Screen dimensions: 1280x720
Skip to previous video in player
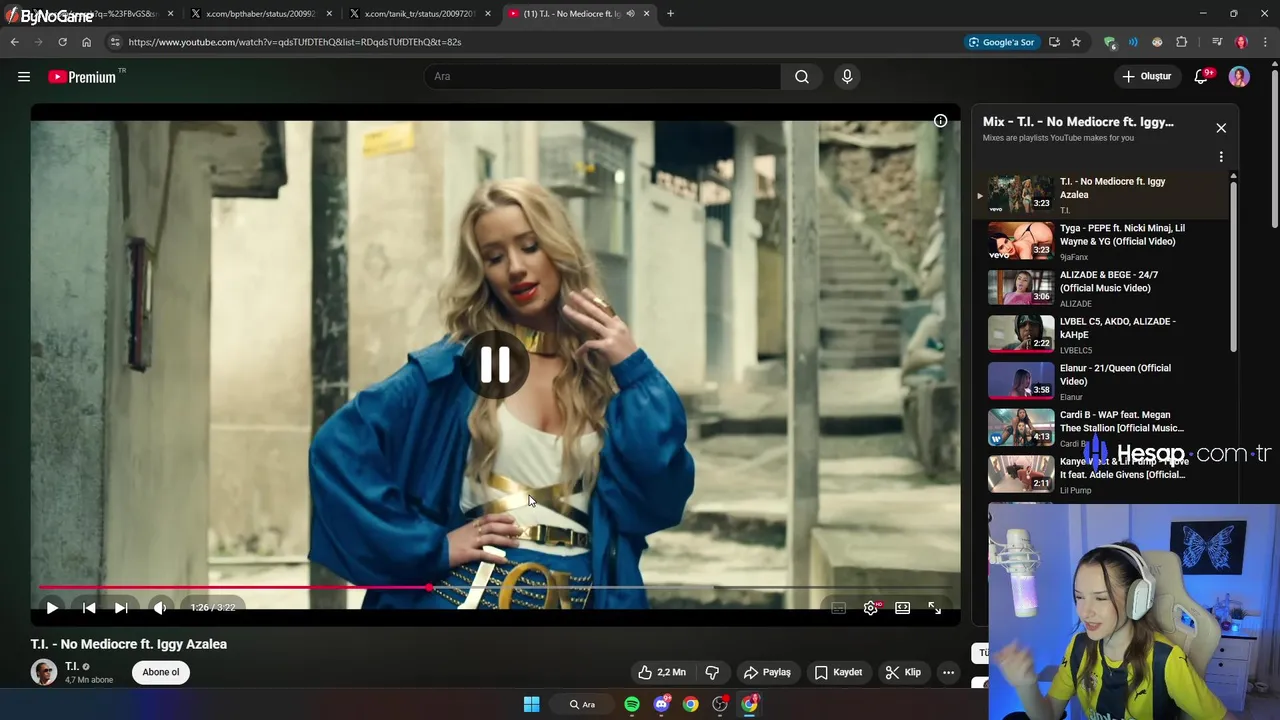[89, 607]
